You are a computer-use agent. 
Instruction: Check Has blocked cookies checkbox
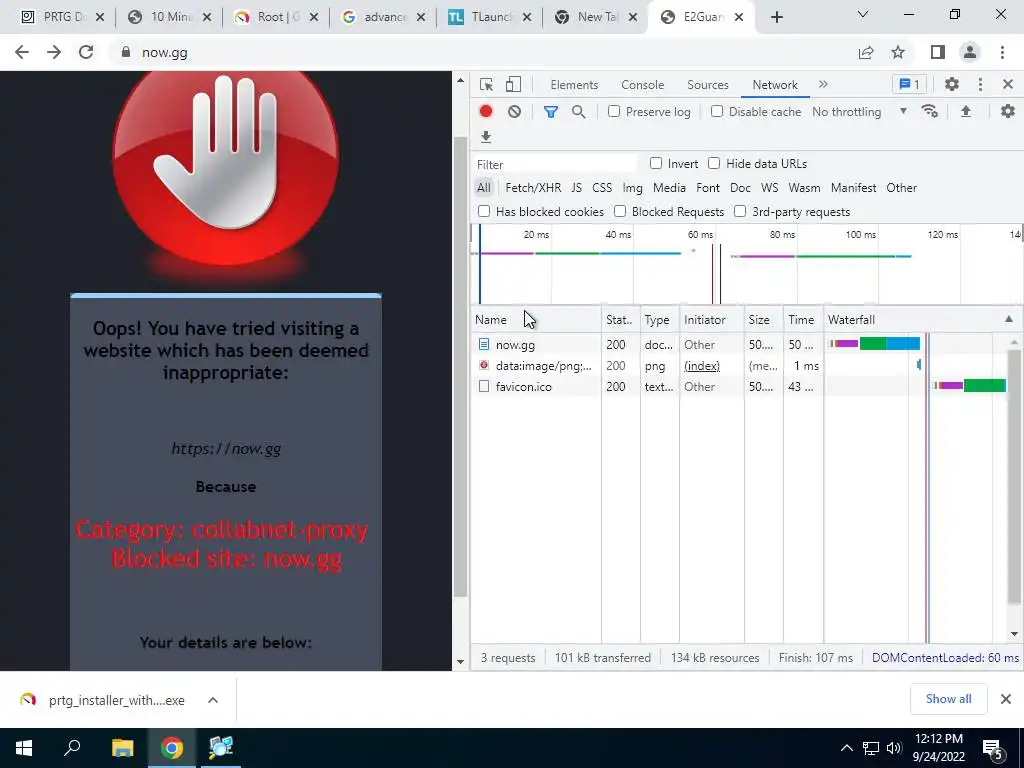tap(484, 211)
